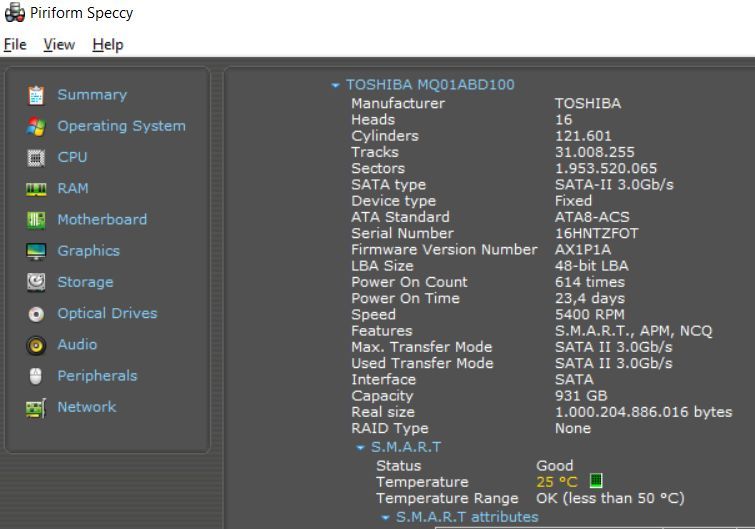The width and height of the screenshot is (755, 529).
Task: Collapse the S.M.A.R.T attributes list
Action: (x=386, y=518)
